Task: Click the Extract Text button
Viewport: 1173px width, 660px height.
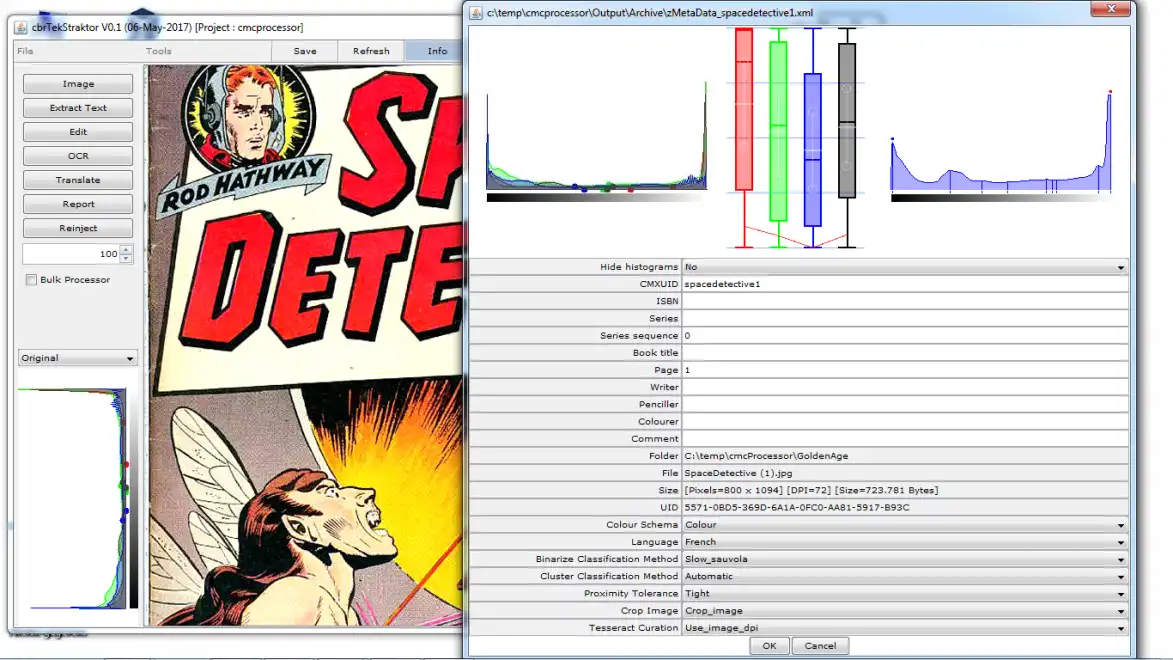Action: coord(78,108)
